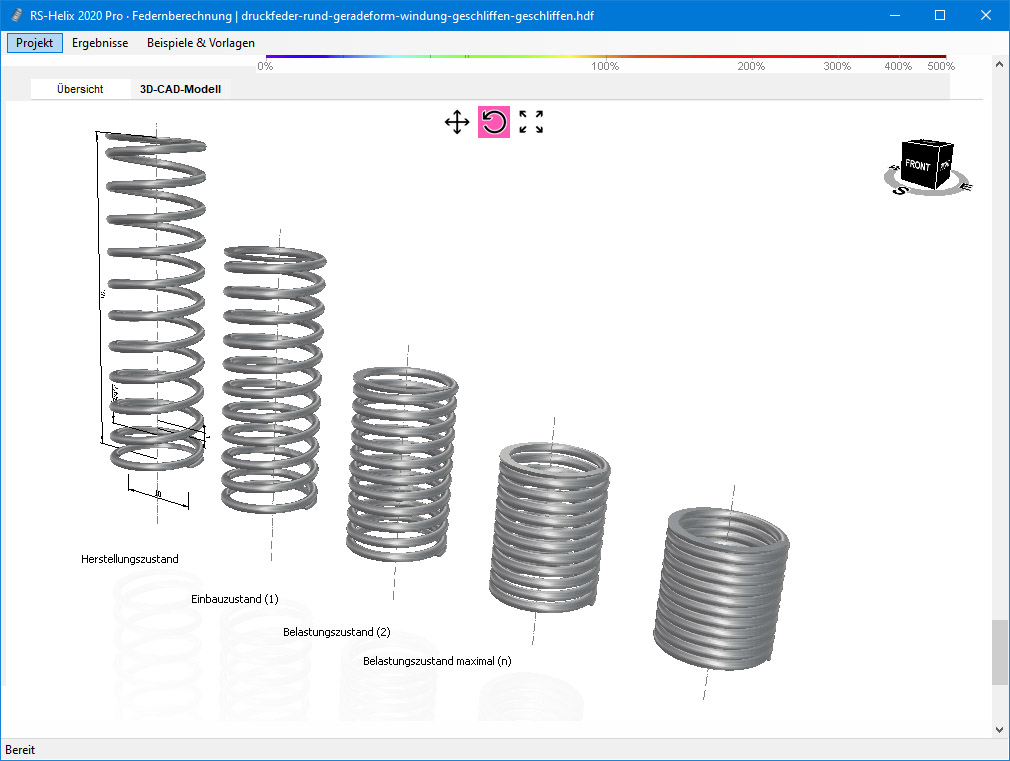Screen dimensions: 1010x761
Task: Toggle off the highlighted rotate mode
Action: click(x=493, y=121)
